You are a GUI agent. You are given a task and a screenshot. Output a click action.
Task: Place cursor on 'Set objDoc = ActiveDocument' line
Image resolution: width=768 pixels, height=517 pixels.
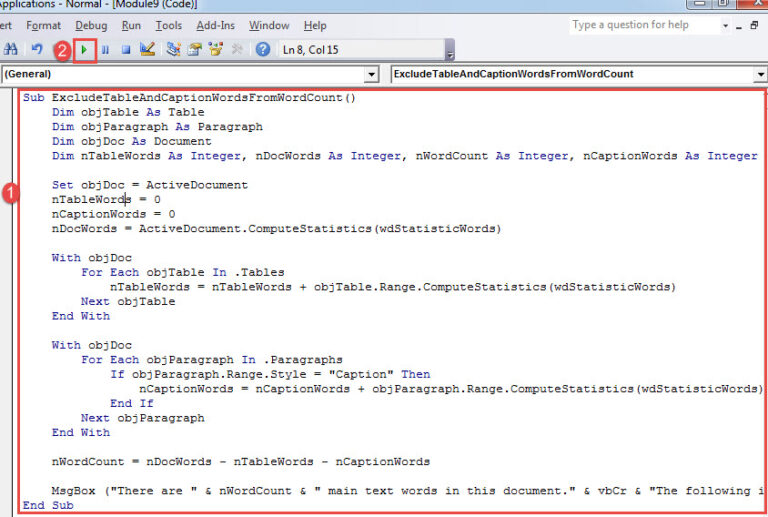point(150,185)
